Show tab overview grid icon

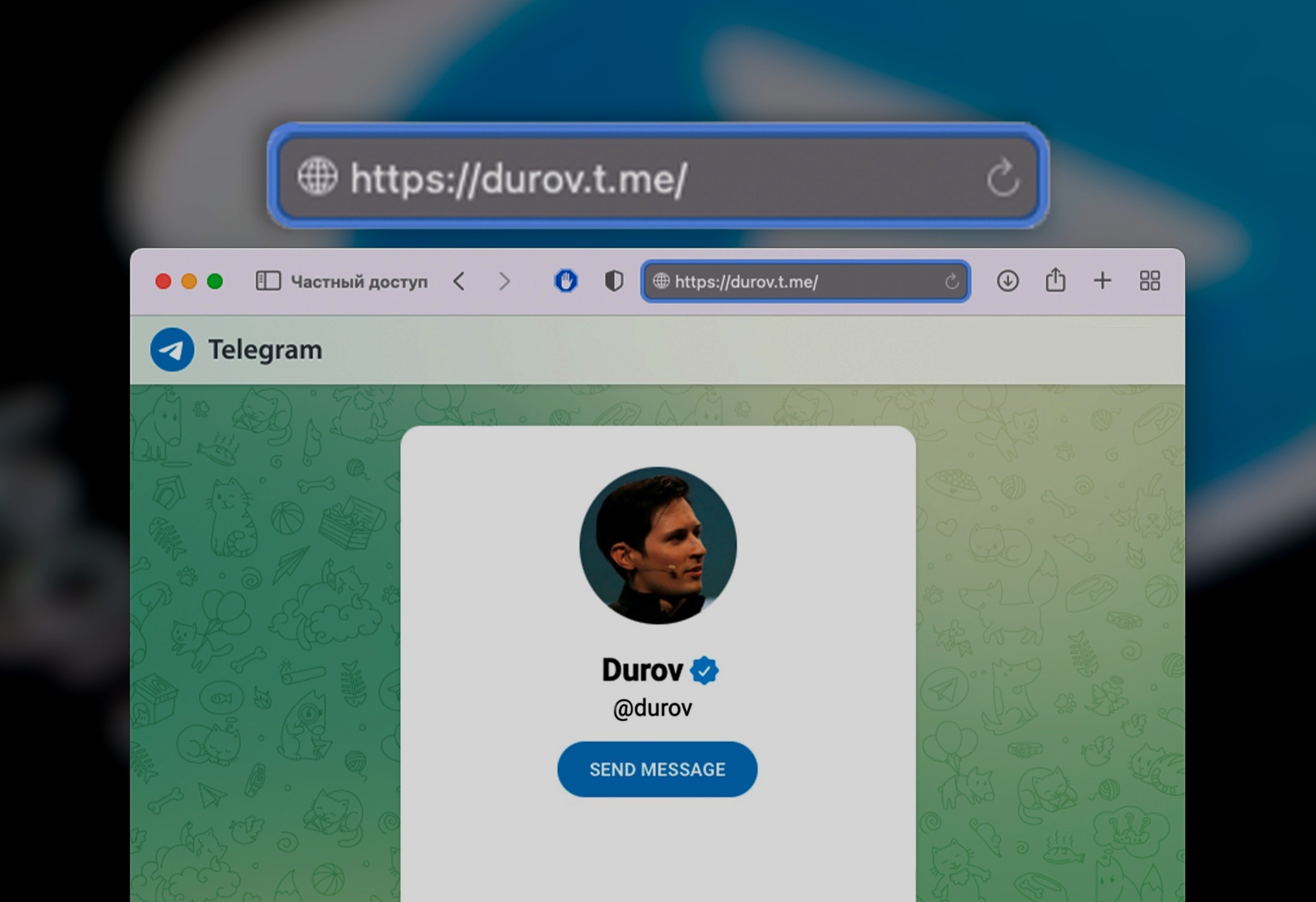click(x=1150, y=281)
